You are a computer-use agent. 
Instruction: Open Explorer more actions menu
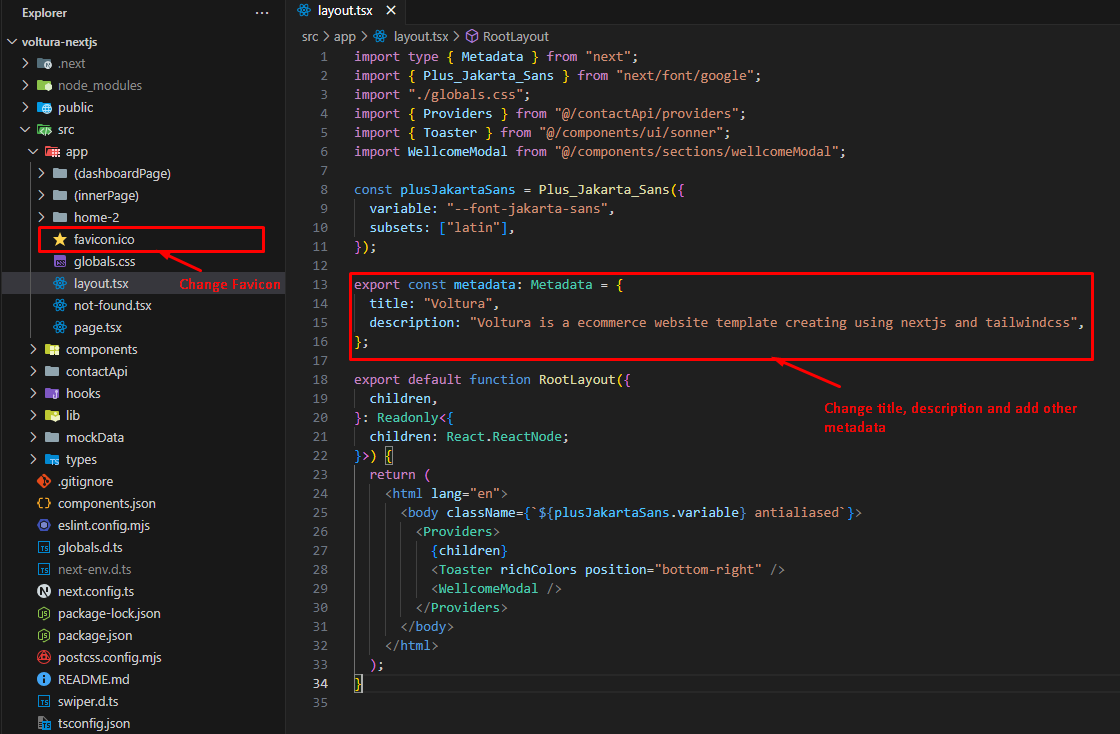261,12
